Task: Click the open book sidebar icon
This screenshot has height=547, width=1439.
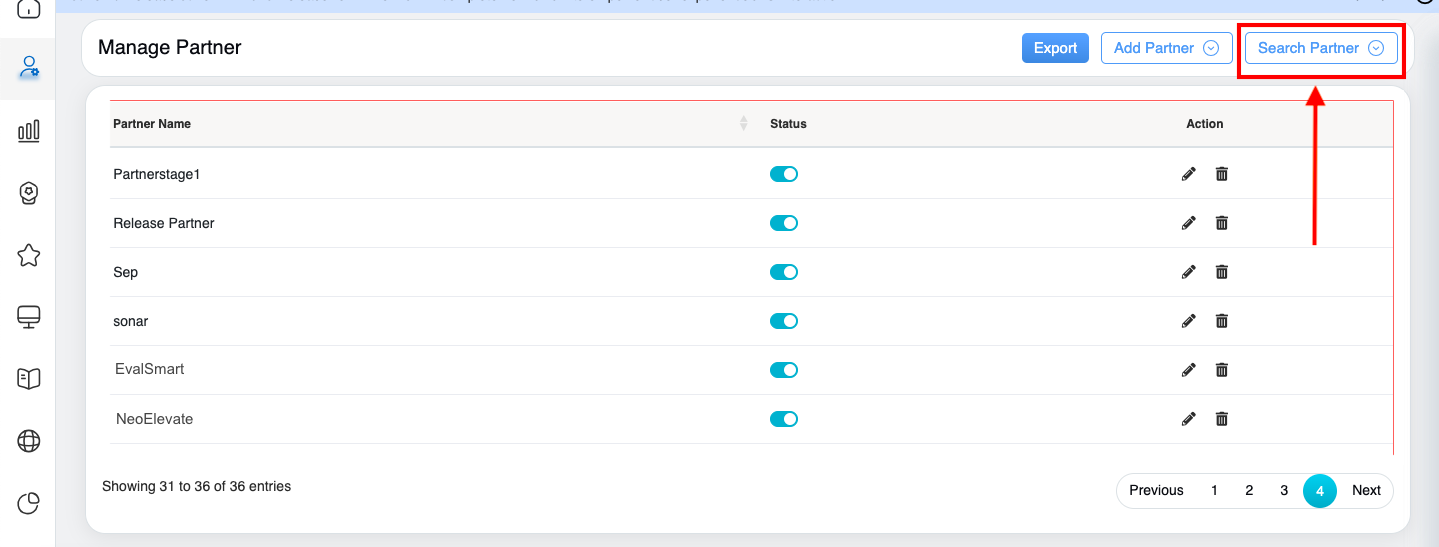Action: [29, 378]
